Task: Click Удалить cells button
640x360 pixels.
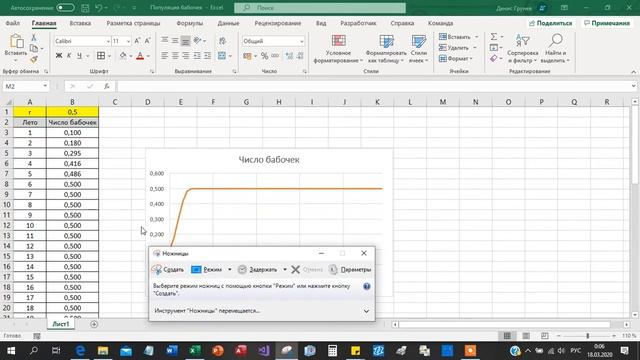Action: [454, 48]
